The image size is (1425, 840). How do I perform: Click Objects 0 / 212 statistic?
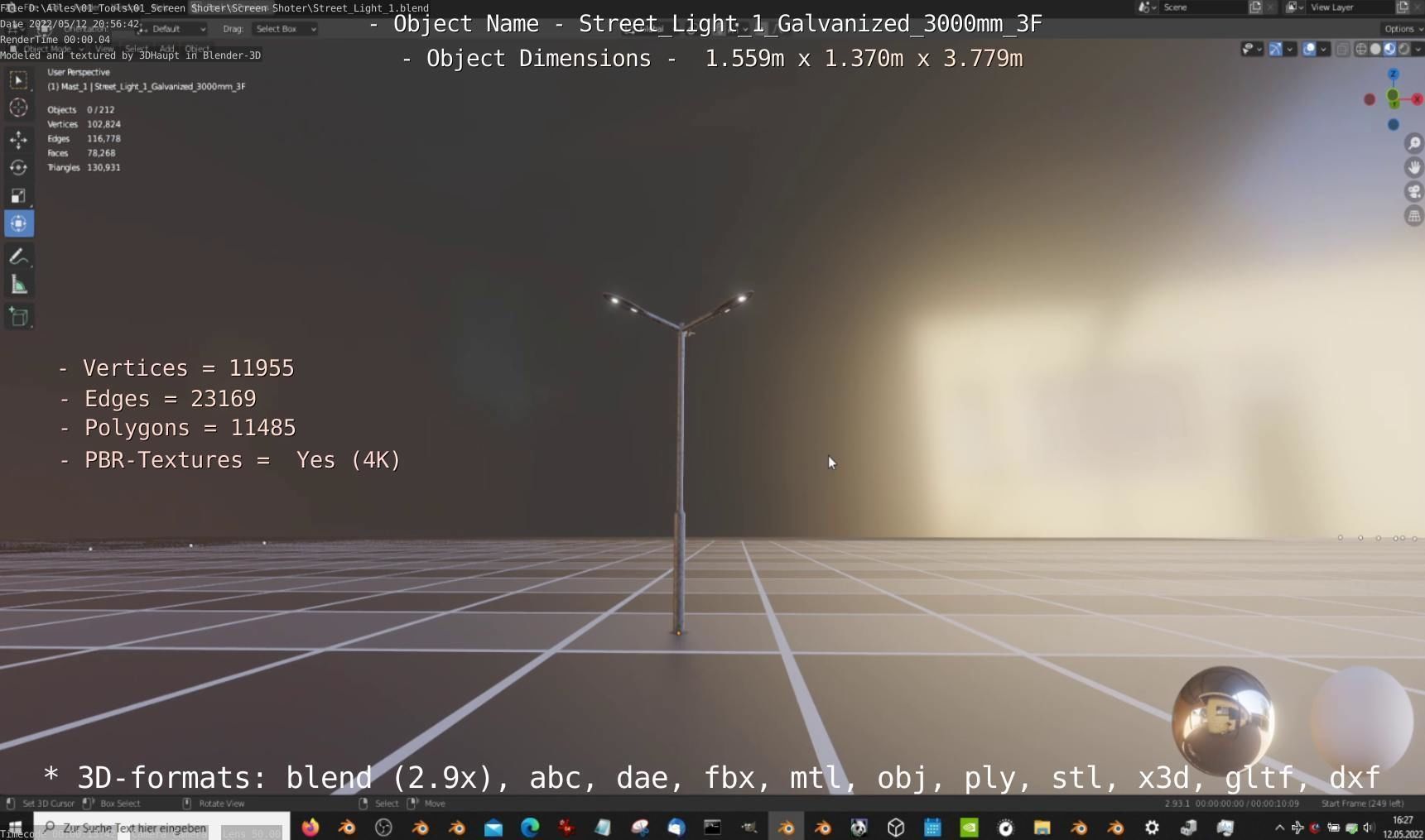tap(81, 109)
